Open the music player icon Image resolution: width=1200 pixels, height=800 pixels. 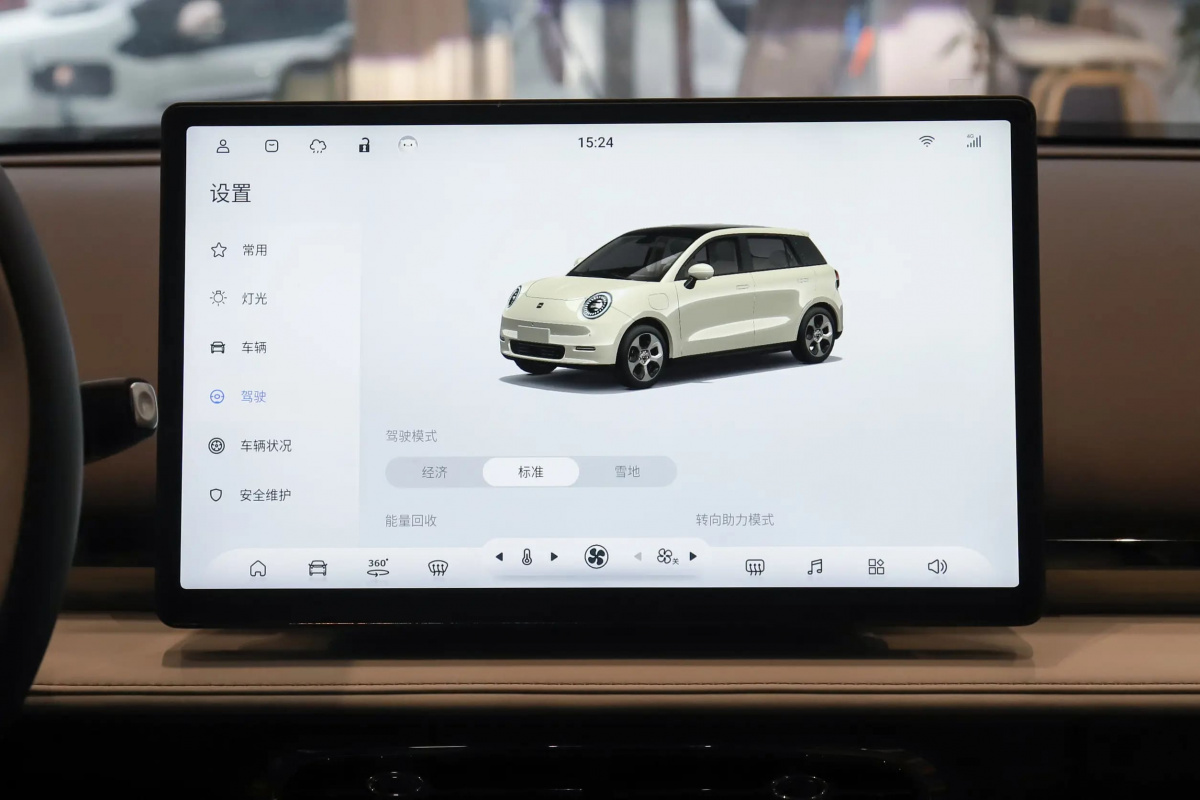815,567
